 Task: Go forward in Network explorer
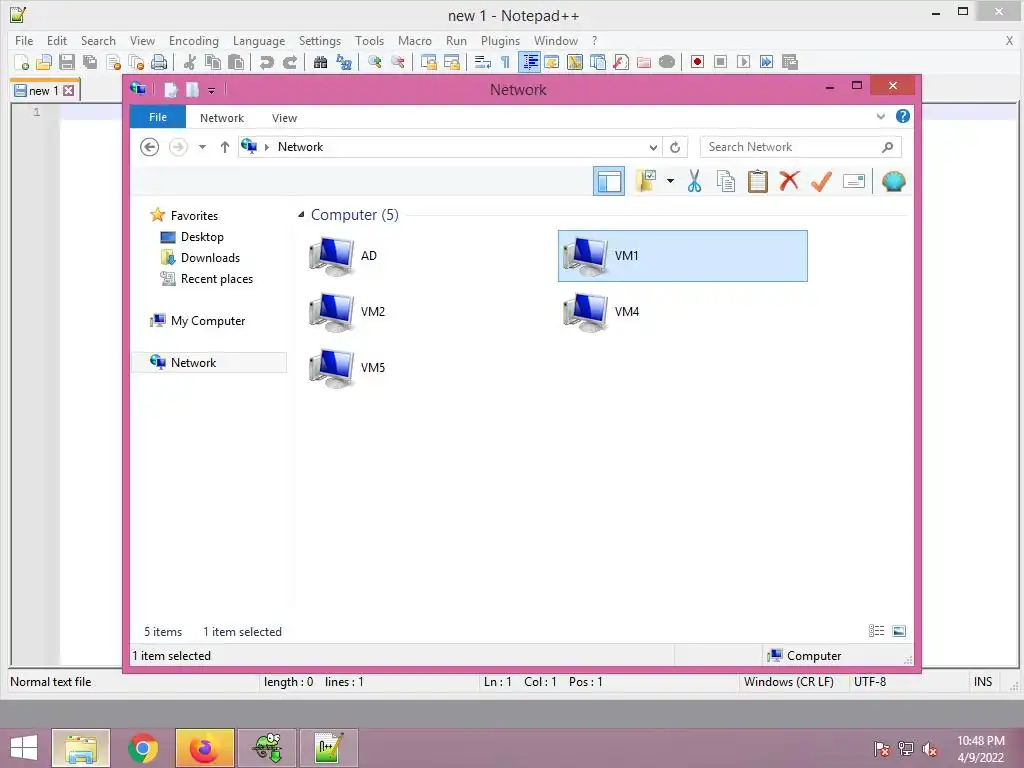point(178,147)
